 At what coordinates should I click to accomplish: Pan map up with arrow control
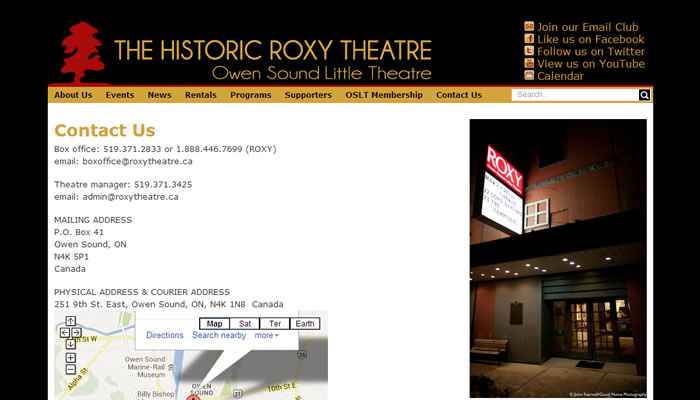[71, 321]
